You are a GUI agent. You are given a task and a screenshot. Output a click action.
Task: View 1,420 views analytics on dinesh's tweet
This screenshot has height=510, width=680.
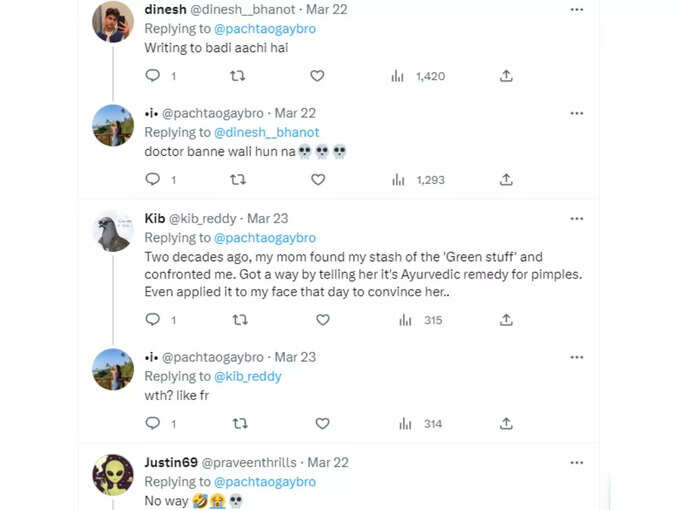point(418,76)
